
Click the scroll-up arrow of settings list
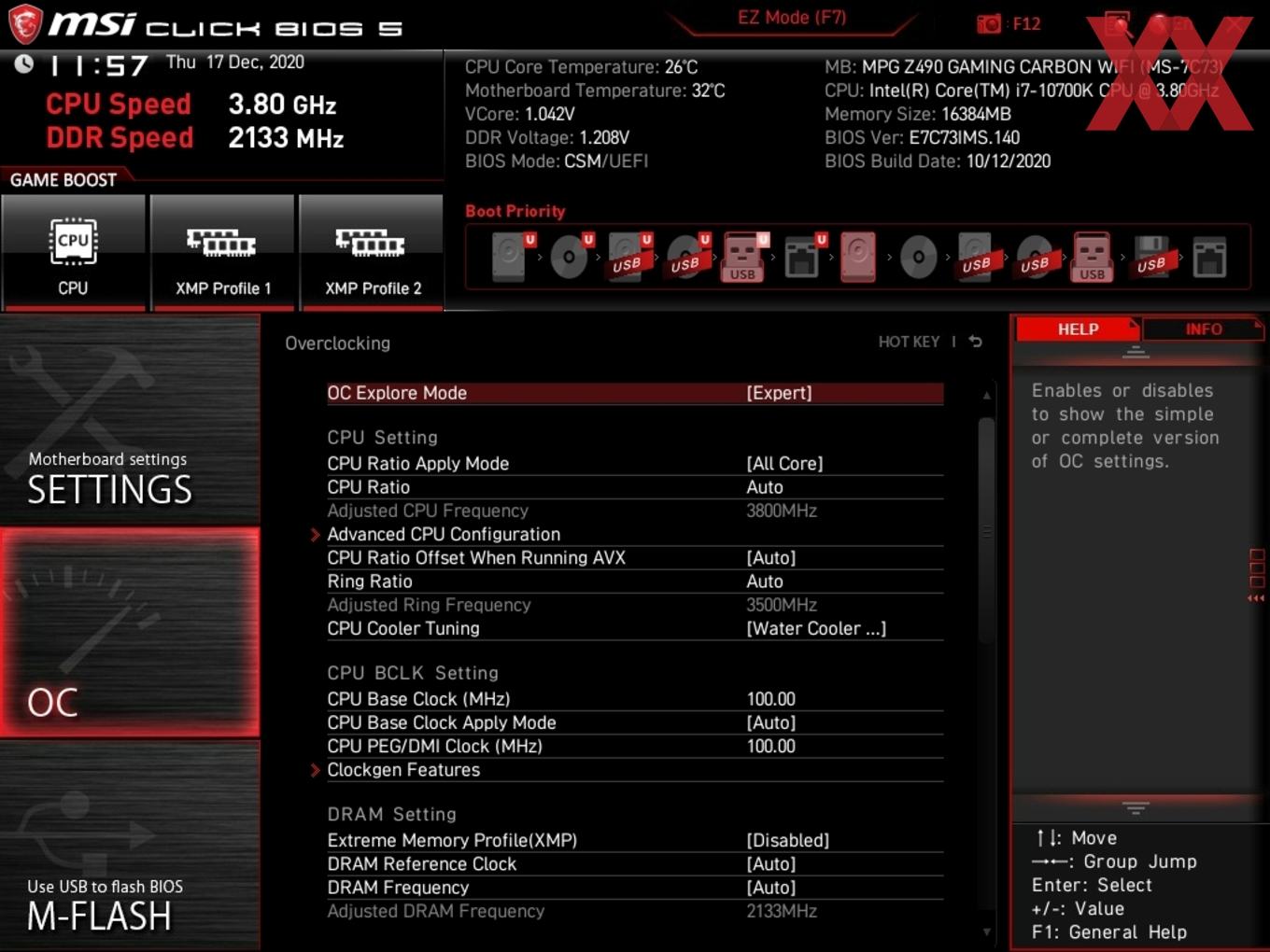coord(986,395)
